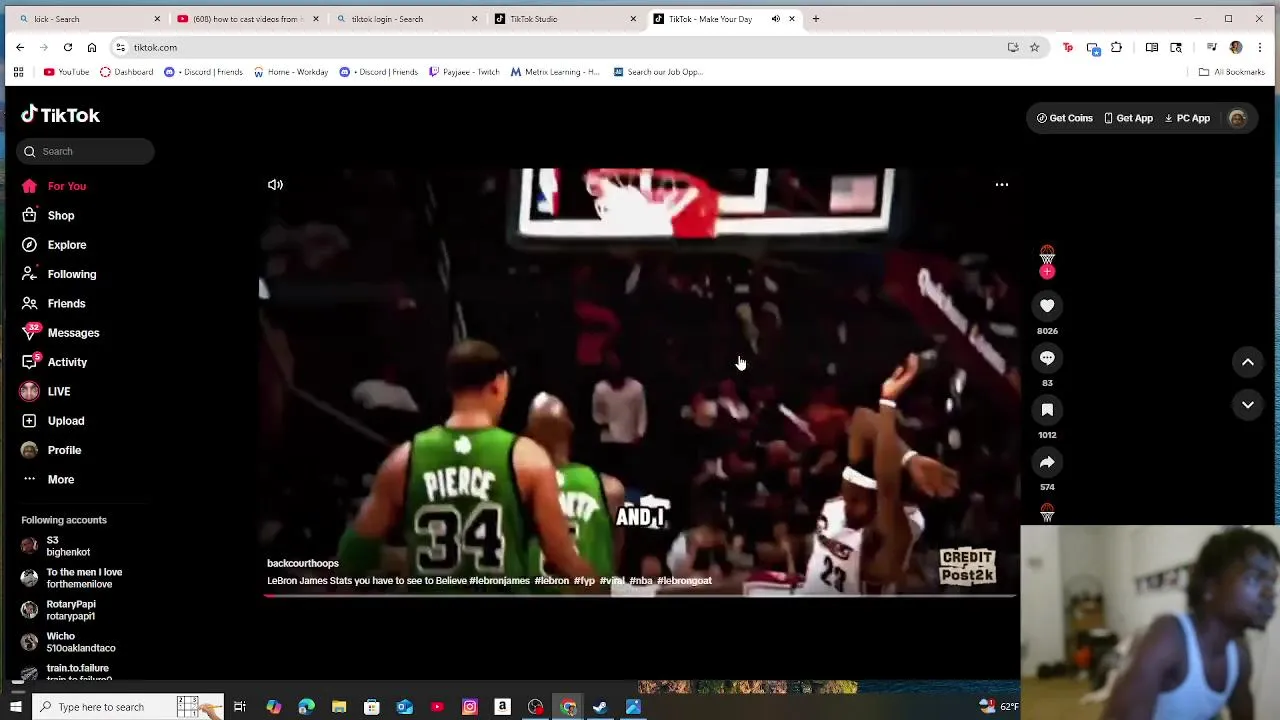Open Instagram from the taskbar
This screenshot has width=1280, height=720.
[470, 707]
